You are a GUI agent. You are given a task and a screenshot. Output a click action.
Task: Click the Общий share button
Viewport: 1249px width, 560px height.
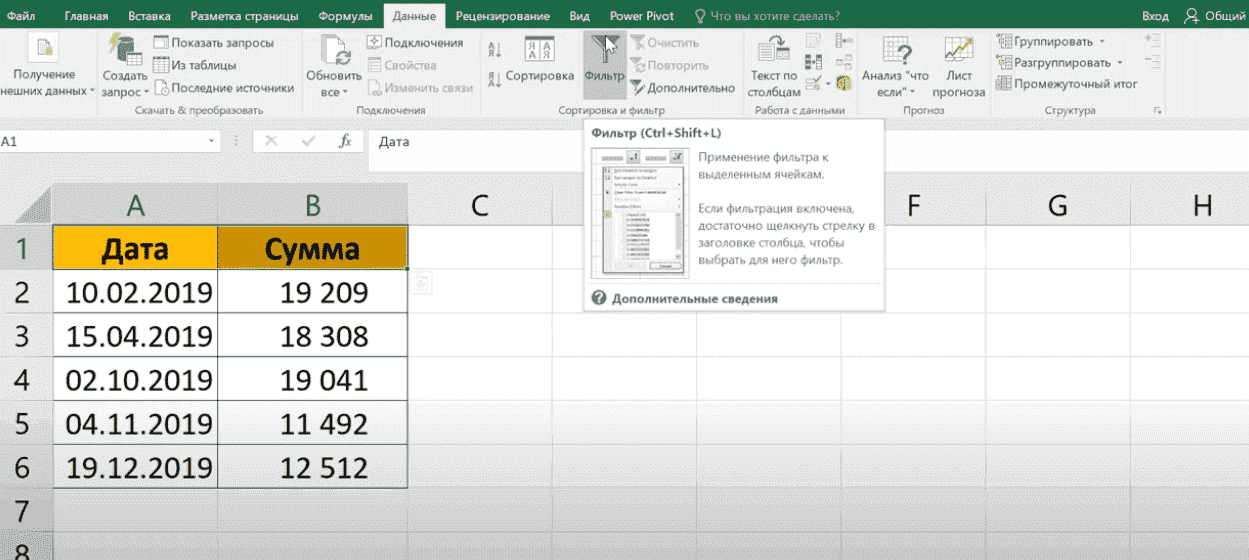tap(1213, 16)
